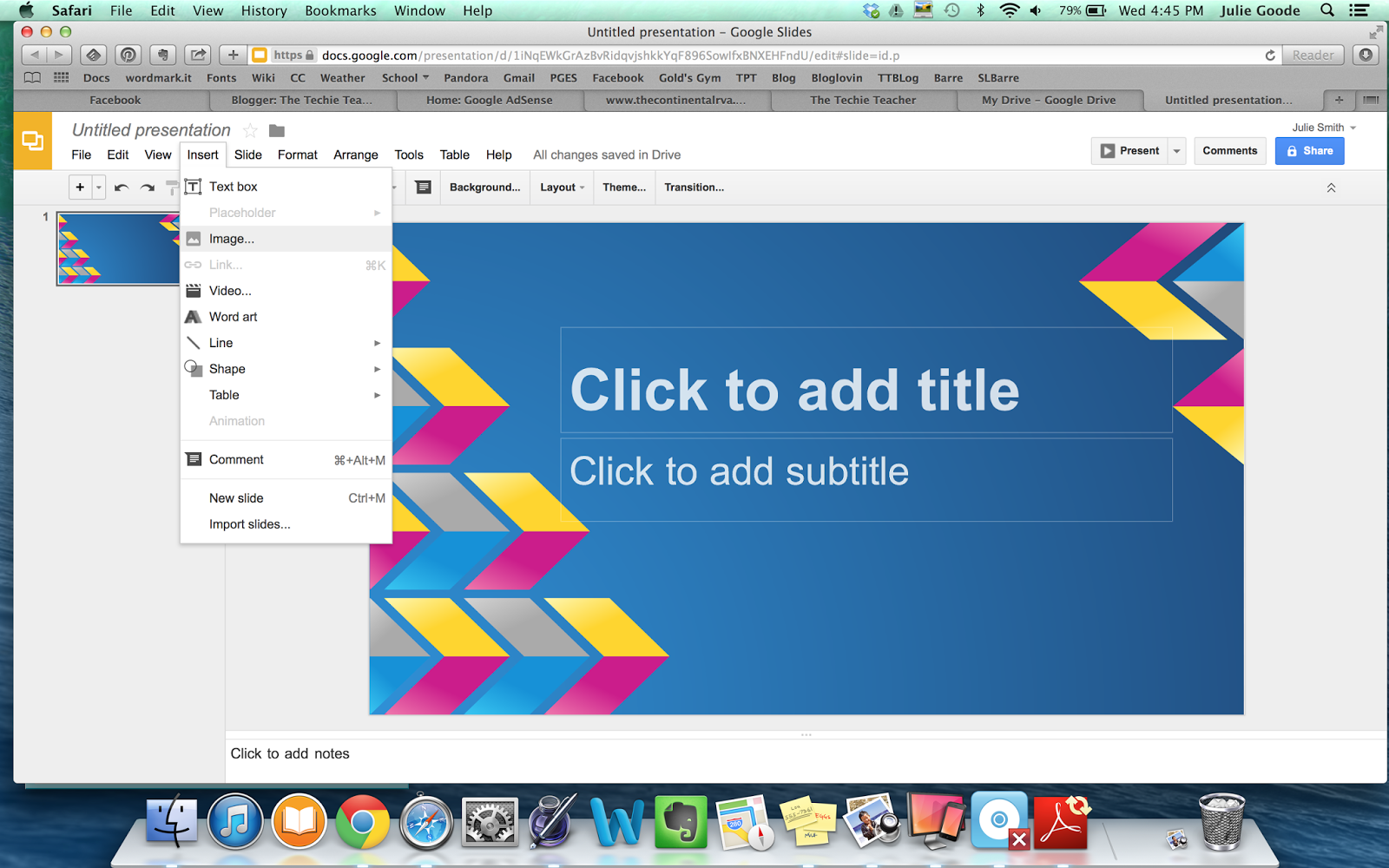1389x868 pixels.
Task: Open the School bookmarks folder dropdown
Action: tap(405, 78)
